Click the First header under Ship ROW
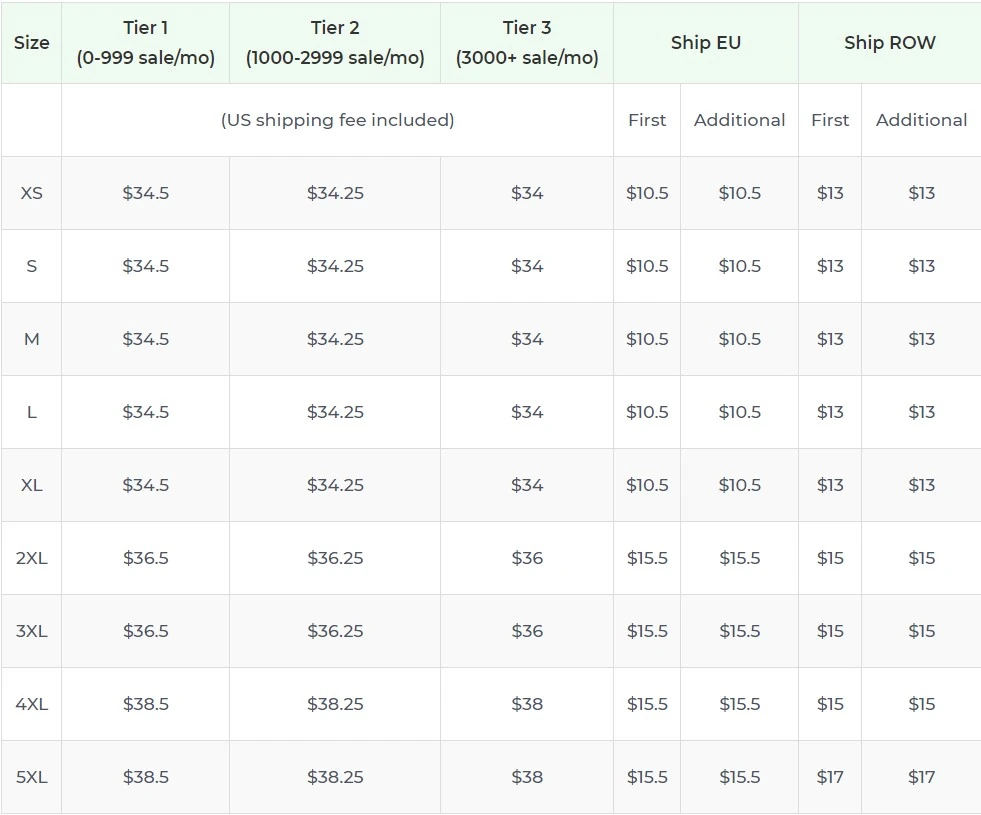 tap(830, 120)
